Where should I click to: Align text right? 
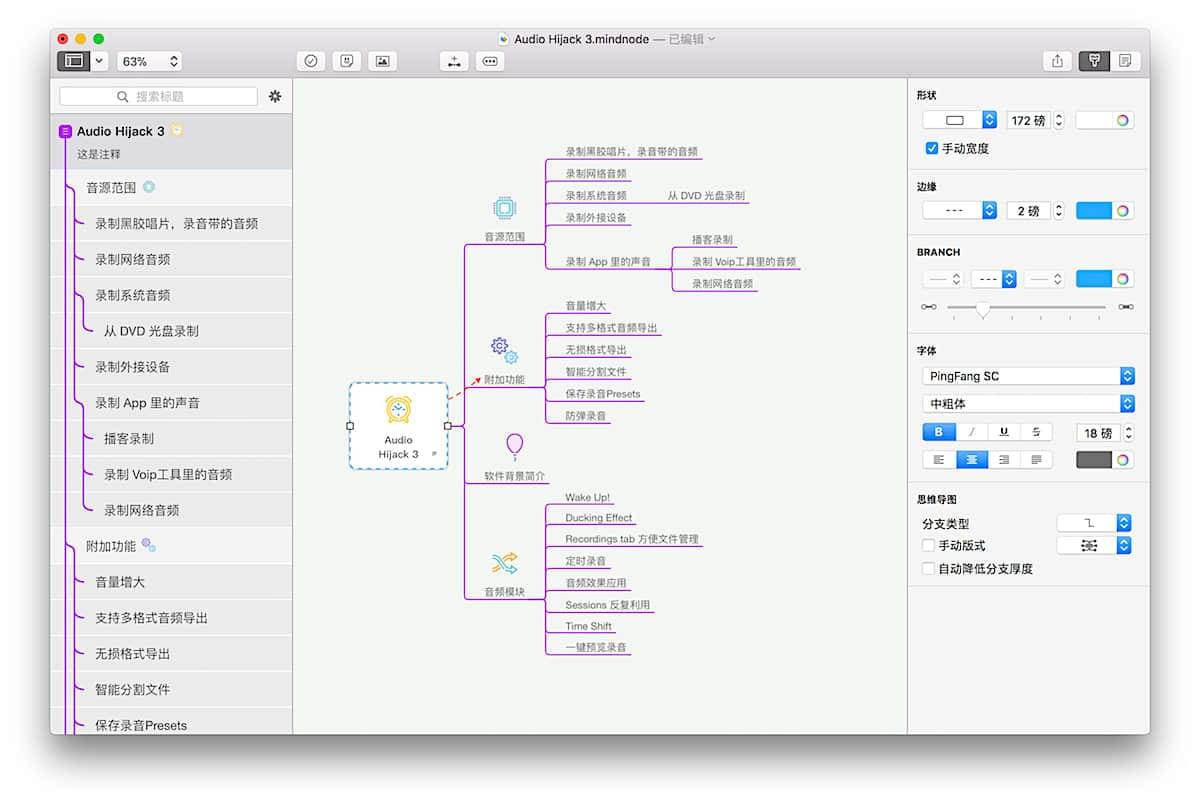(1003, 460)
